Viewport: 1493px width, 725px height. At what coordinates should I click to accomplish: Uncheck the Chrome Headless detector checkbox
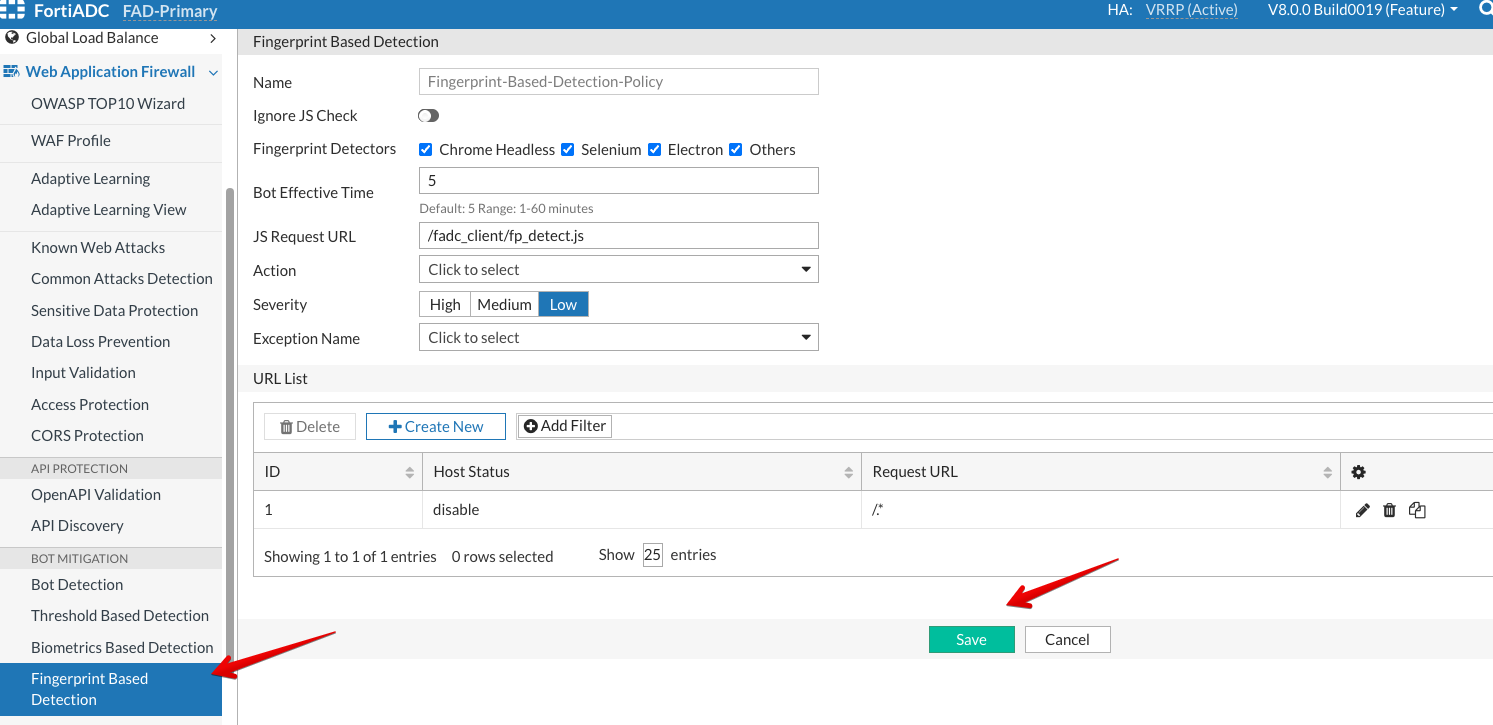click(426, 149)
